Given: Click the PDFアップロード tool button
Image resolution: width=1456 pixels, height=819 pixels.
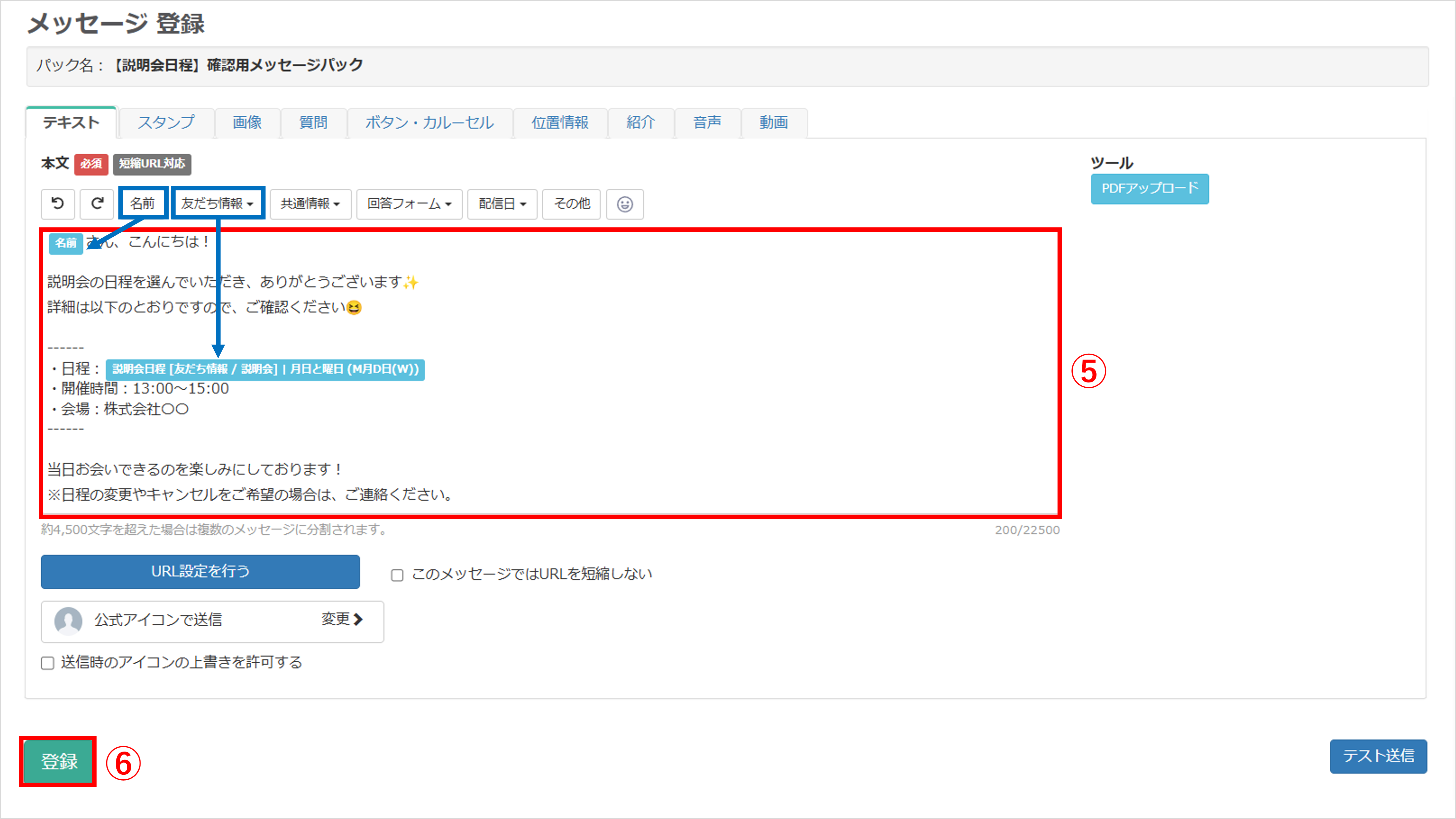Looking at the screenshot, I should 1149,189.
